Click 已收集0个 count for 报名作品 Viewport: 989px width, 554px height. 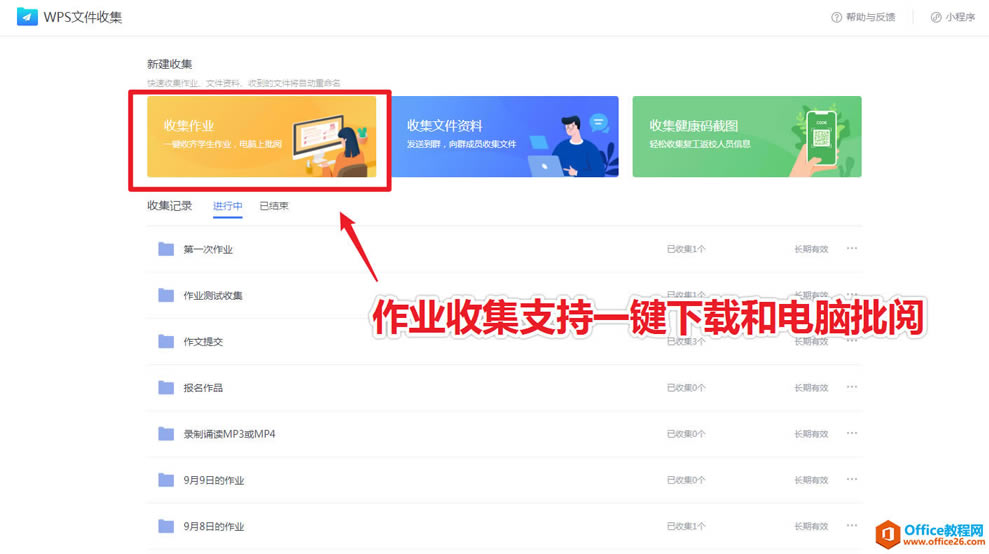click(686, 387)
